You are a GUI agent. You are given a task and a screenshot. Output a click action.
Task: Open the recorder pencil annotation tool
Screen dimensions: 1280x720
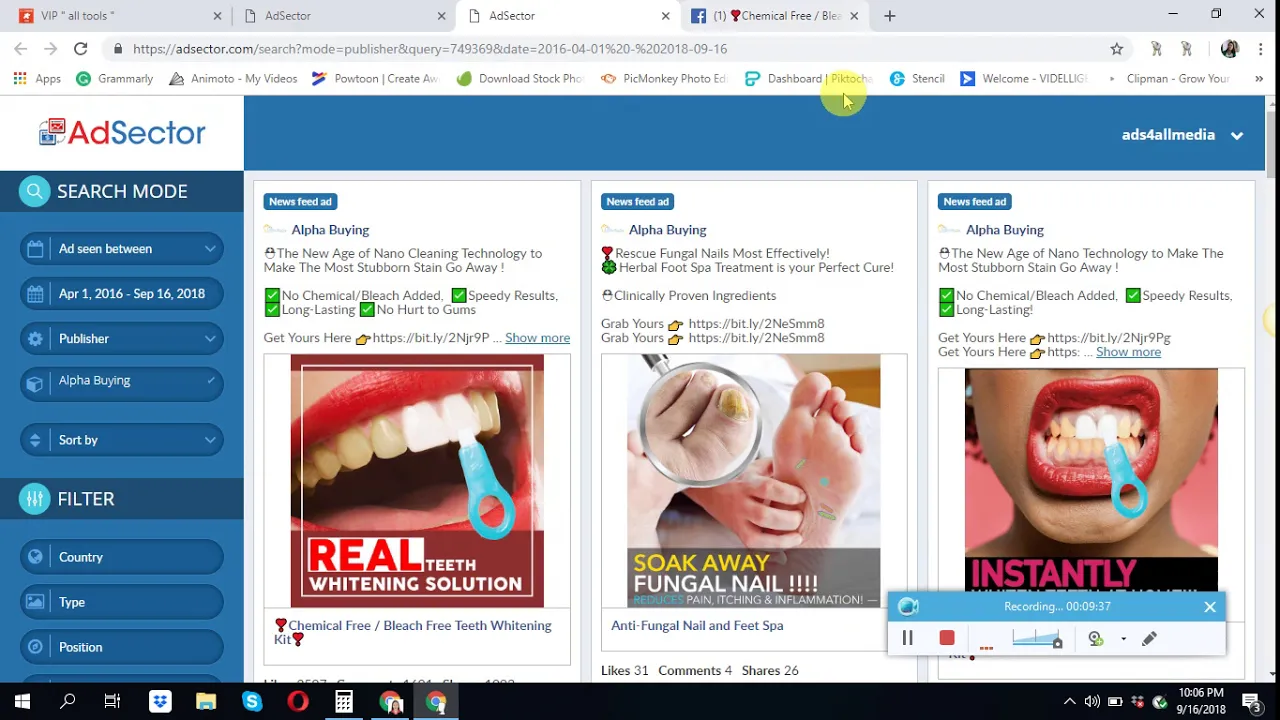click(1149, 638)
